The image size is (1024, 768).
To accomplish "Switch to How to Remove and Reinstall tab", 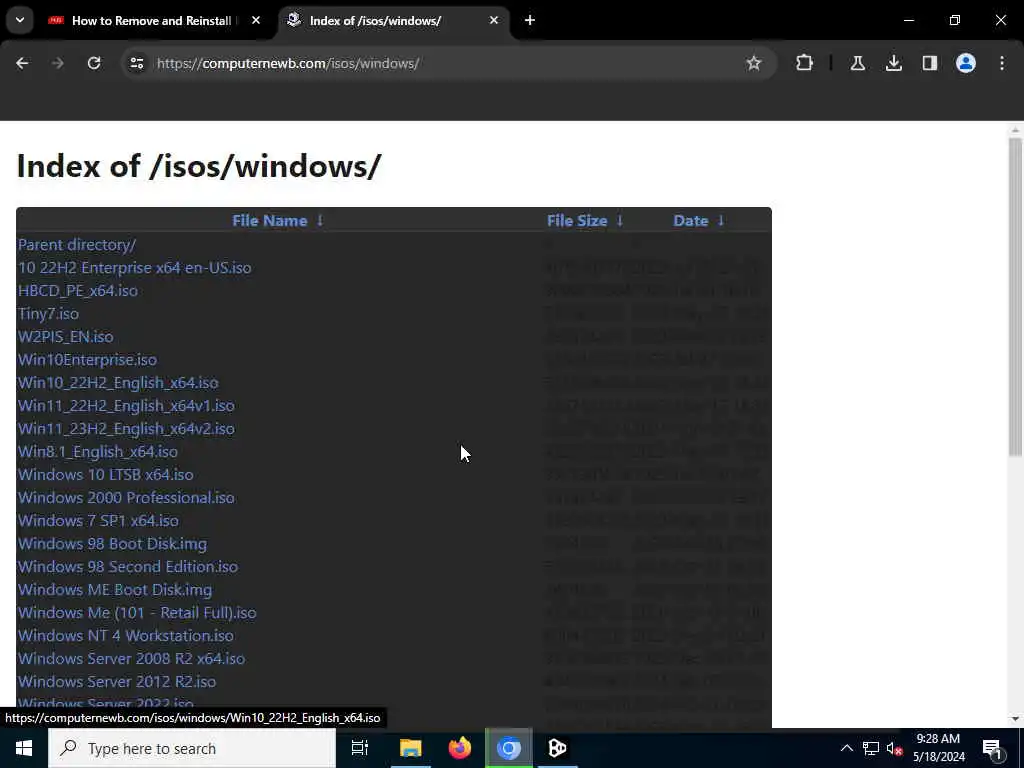I will (x=151, y=20).
